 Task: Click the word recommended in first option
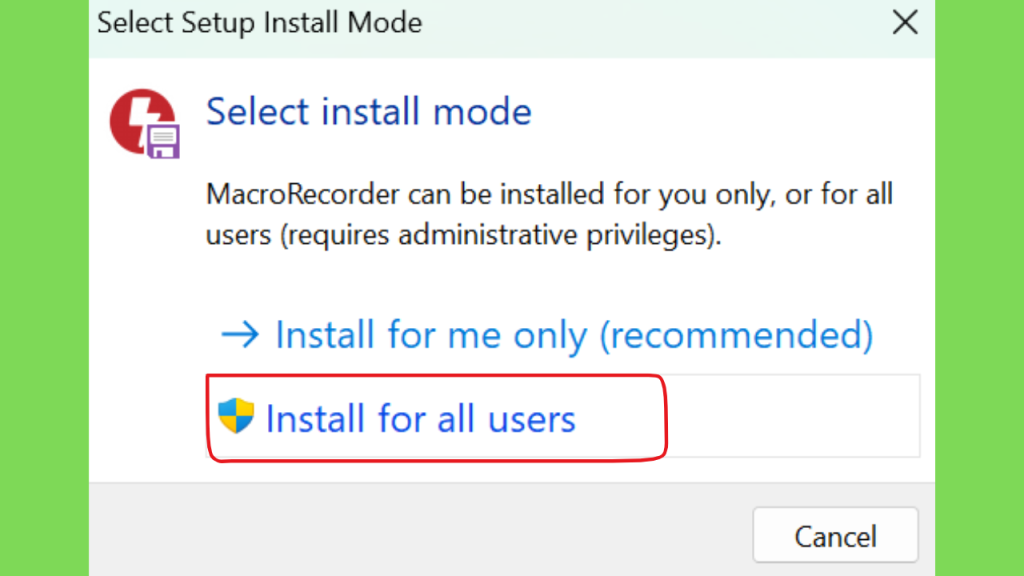point(736,335)
